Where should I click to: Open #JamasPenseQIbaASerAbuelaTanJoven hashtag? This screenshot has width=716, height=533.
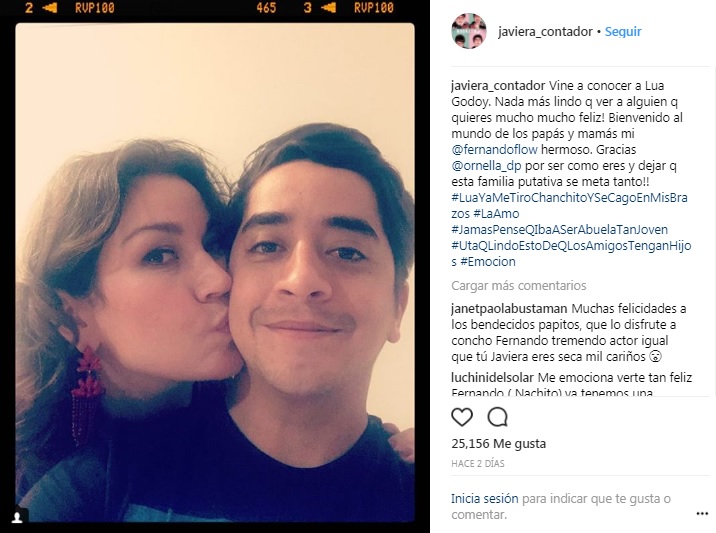(x=559, y=229)
